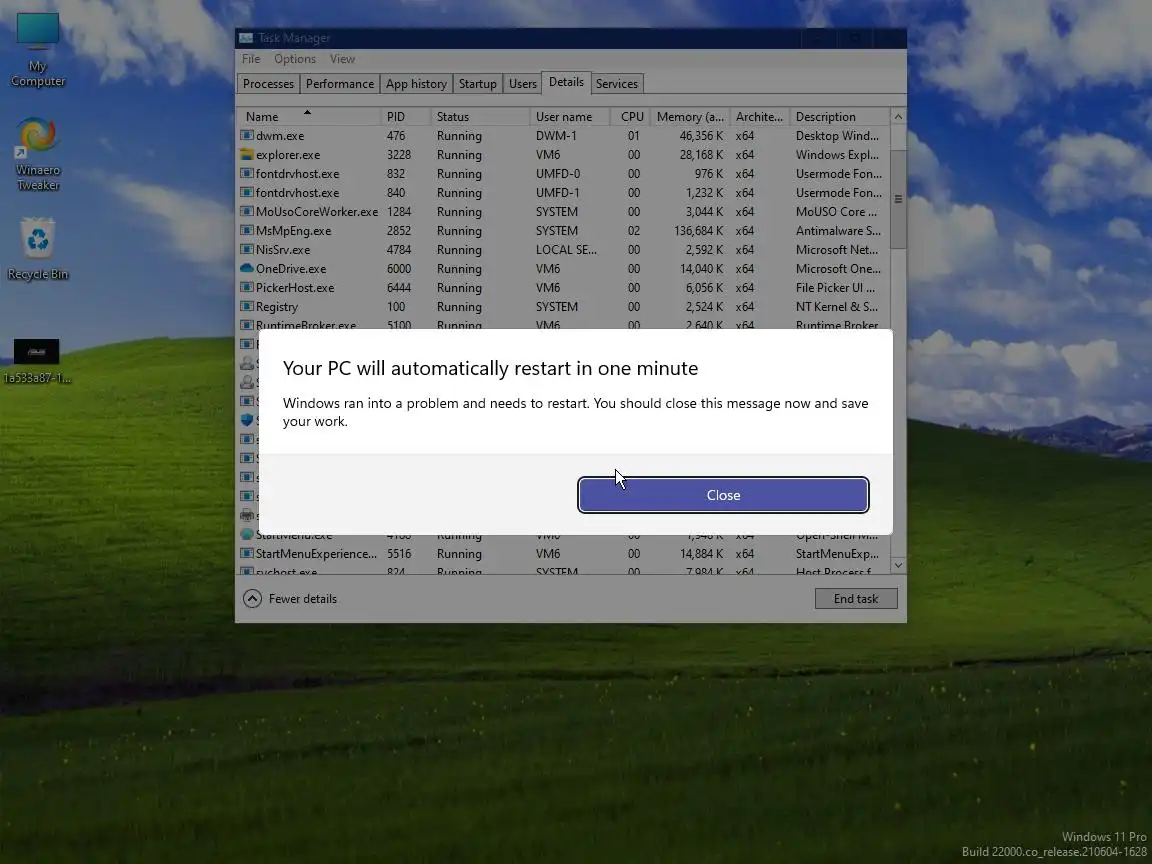The image size is (1152, 864).
Task: Collapse with Fewer details chevron icon
Action: tap(252, 599)
